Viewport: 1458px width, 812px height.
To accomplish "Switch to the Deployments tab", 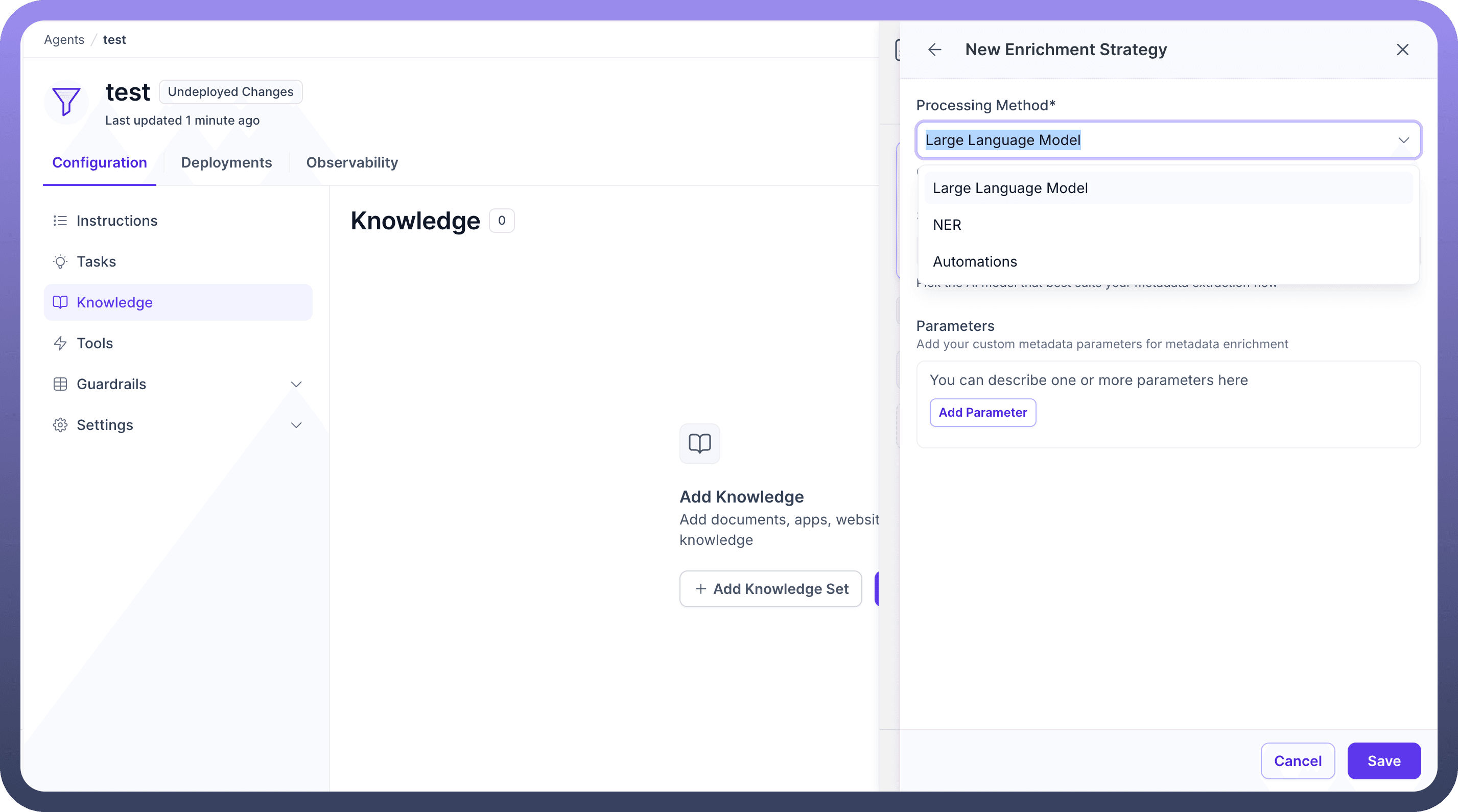I will [x=226, y=162].
